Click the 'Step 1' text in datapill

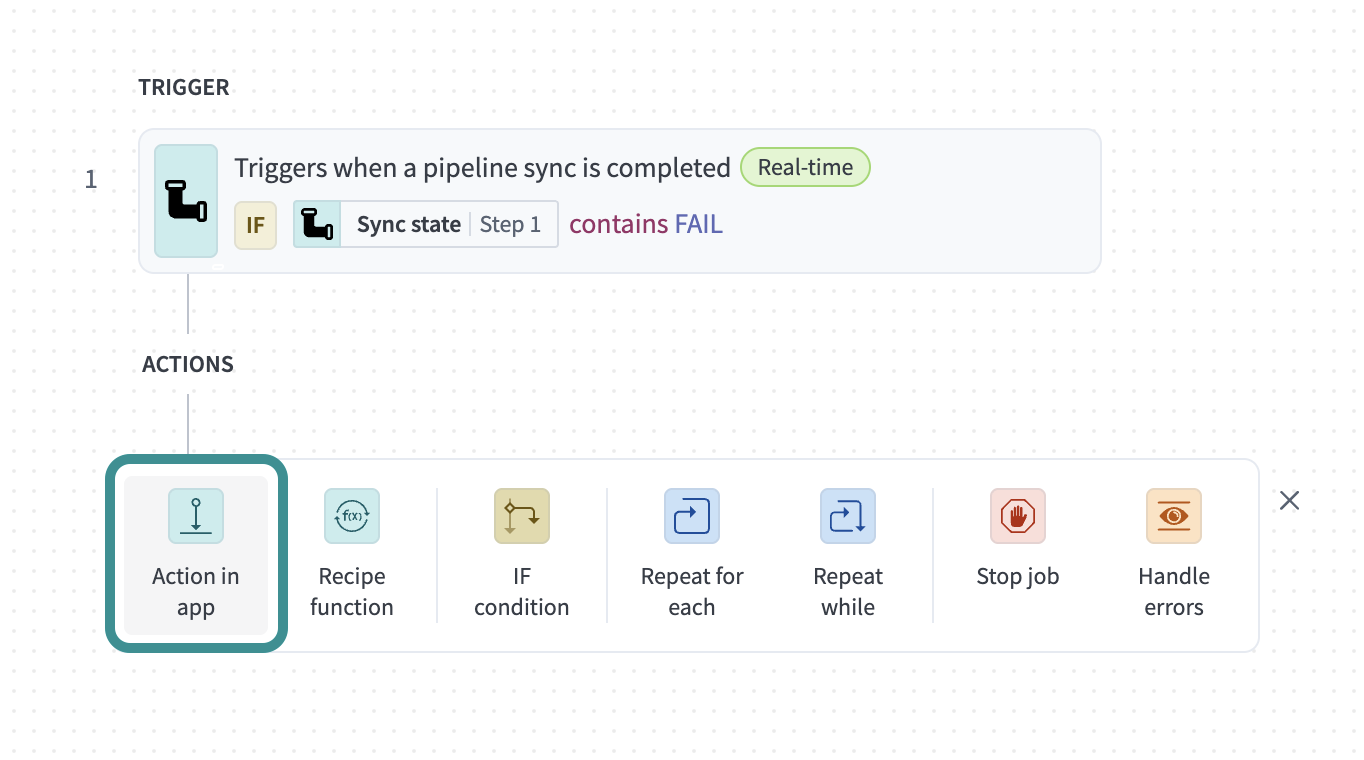[510, 225]
